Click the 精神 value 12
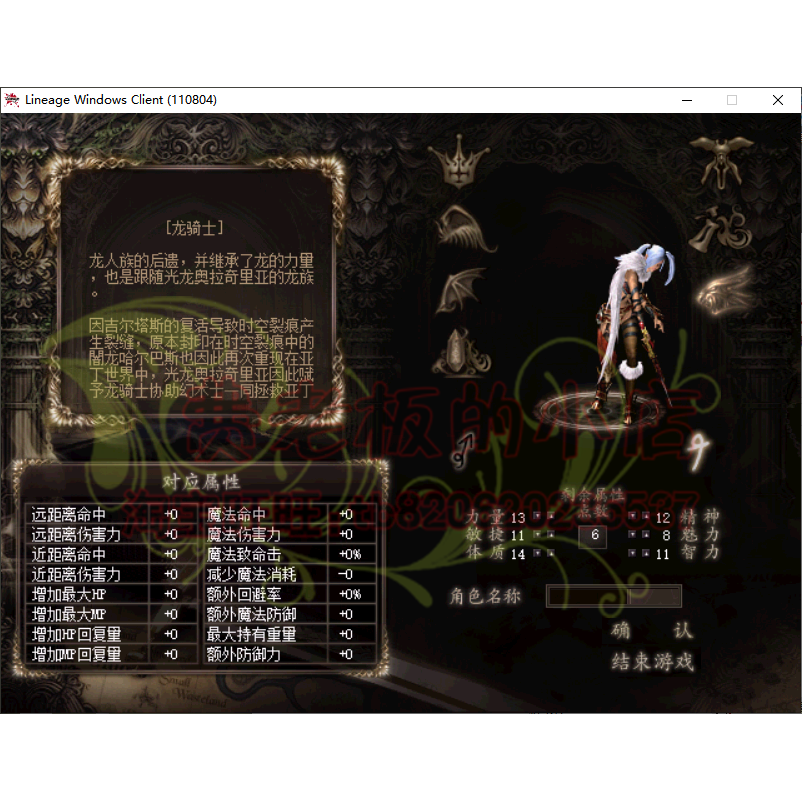This screenshot has height=802, width=802. coord(663,518)
